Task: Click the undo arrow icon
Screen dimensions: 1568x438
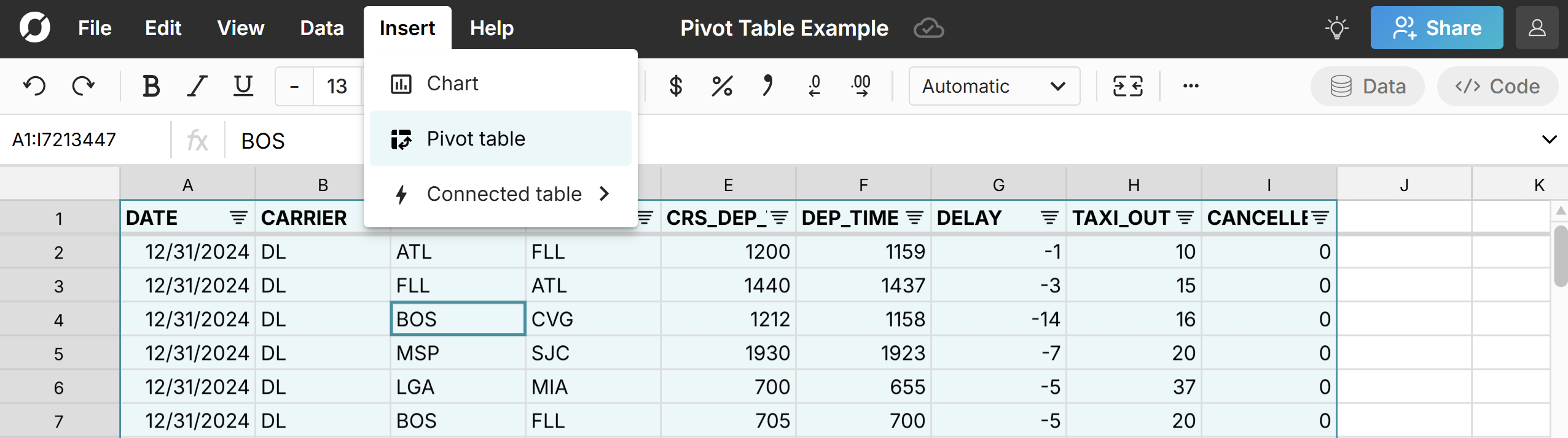Action: point(34,86)
